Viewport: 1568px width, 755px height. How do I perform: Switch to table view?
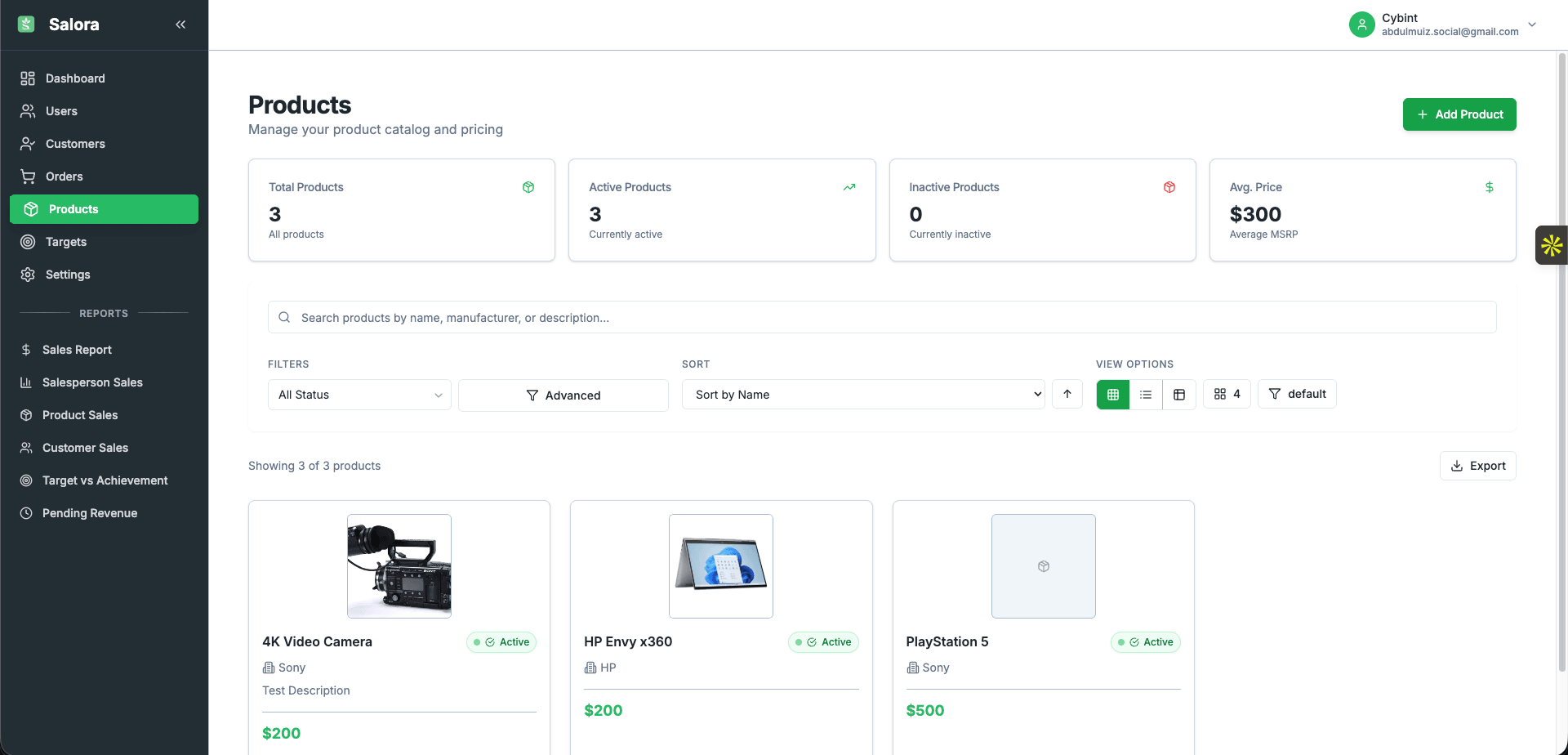click(1178, 394)
